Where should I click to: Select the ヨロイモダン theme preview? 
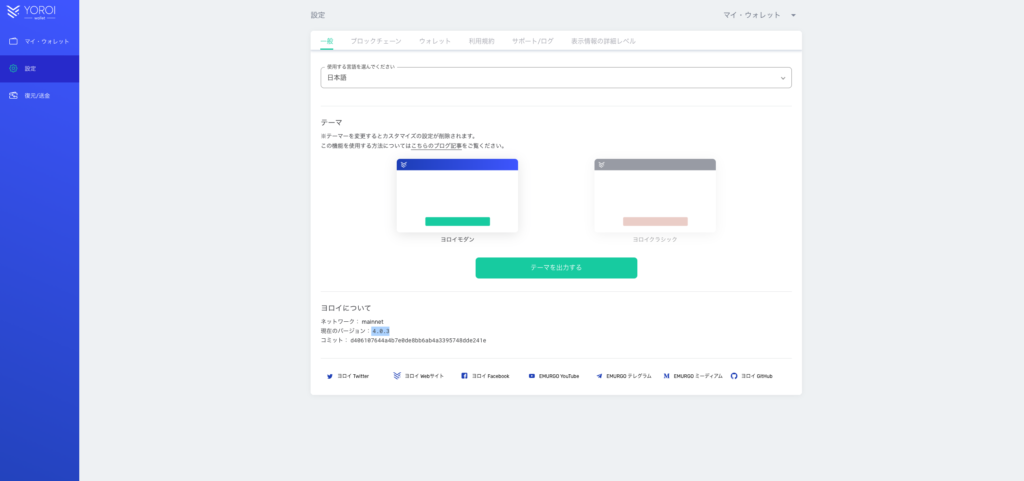(x=457, y=196)
